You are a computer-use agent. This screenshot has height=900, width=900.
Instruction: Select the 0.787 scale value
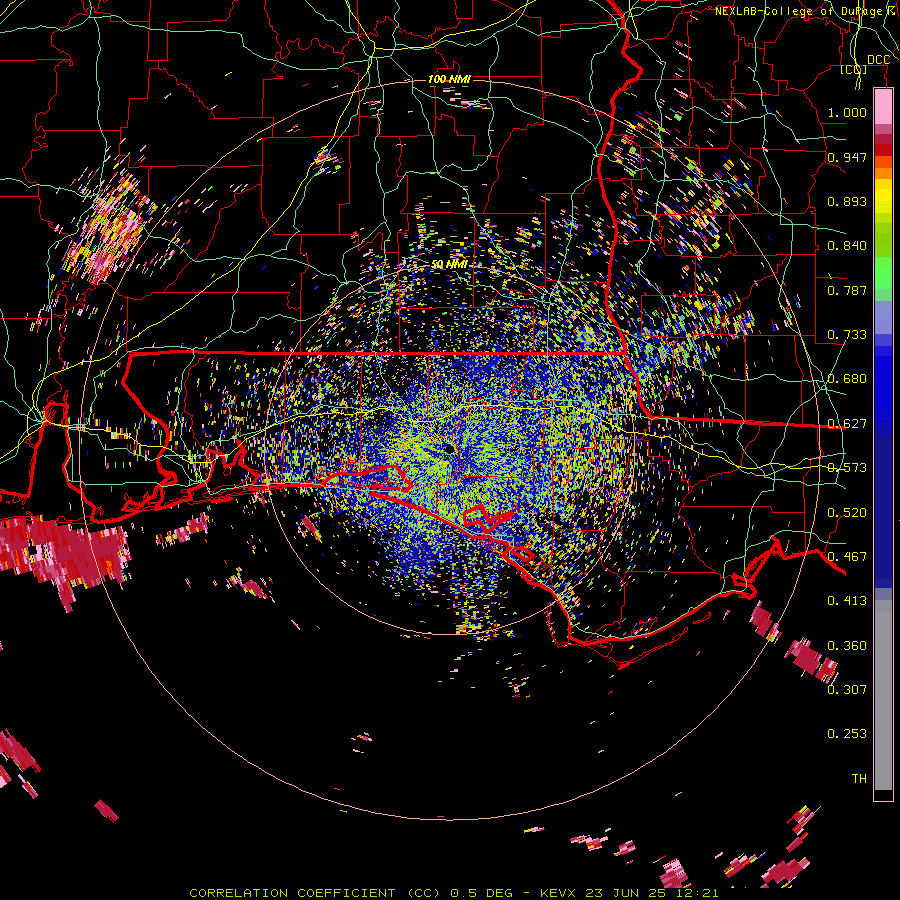click(847, 290)
